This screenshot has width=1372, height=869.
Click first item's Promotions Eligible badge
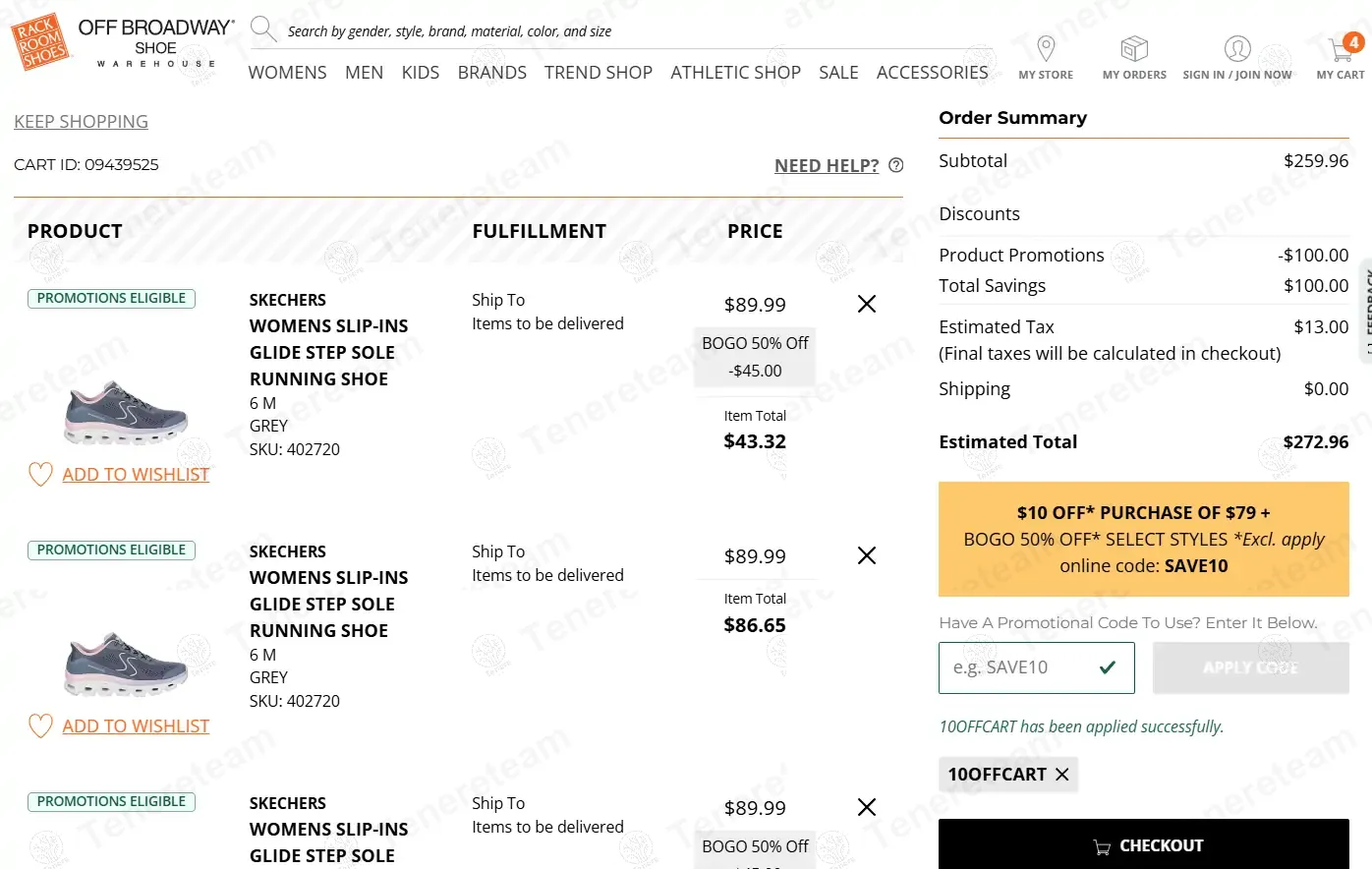point(111,298)
